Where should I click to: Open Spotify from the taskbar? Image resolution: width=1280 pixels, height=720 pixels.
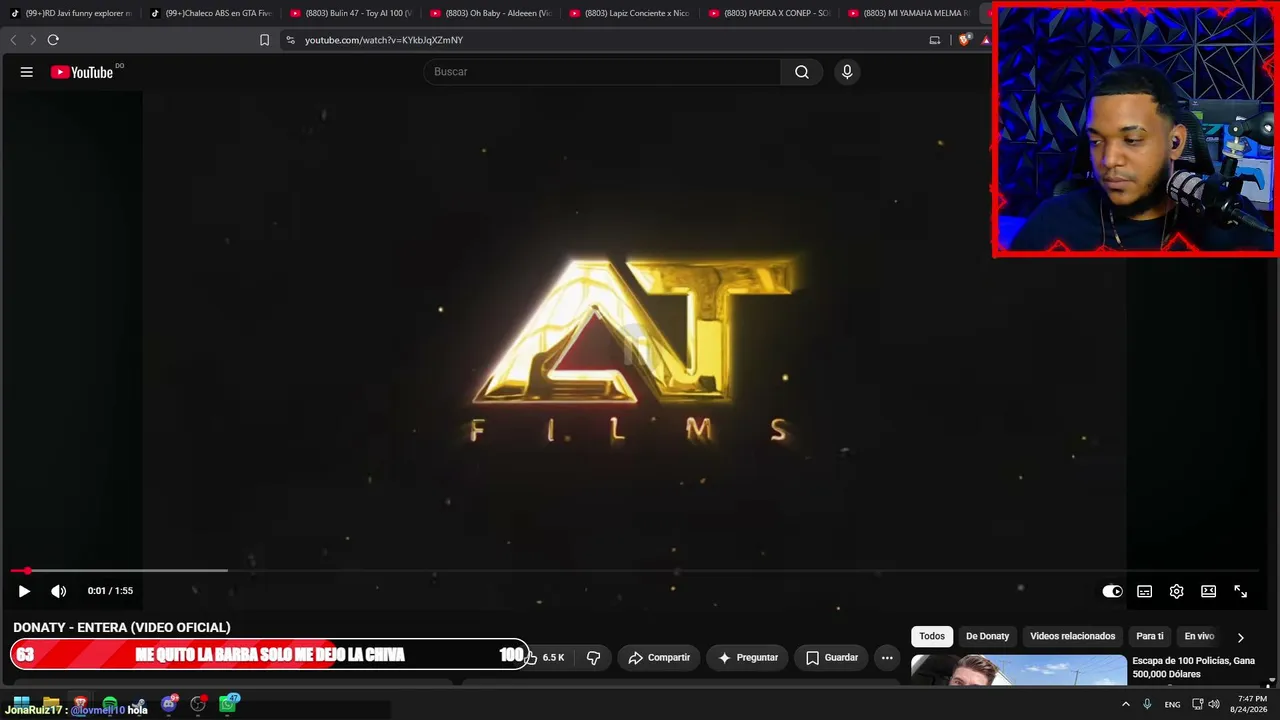point(110,703)
